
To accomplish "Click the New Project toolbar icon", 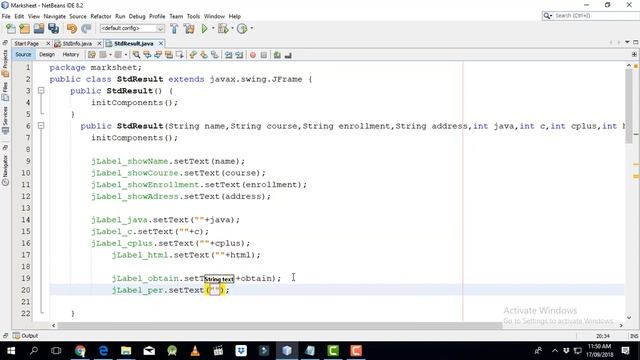I will 24,29.
